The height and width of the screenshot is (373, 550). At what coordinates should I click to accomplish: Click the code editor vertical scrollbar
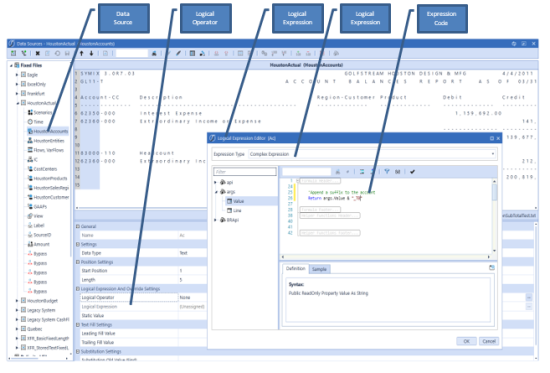(495, 216)
